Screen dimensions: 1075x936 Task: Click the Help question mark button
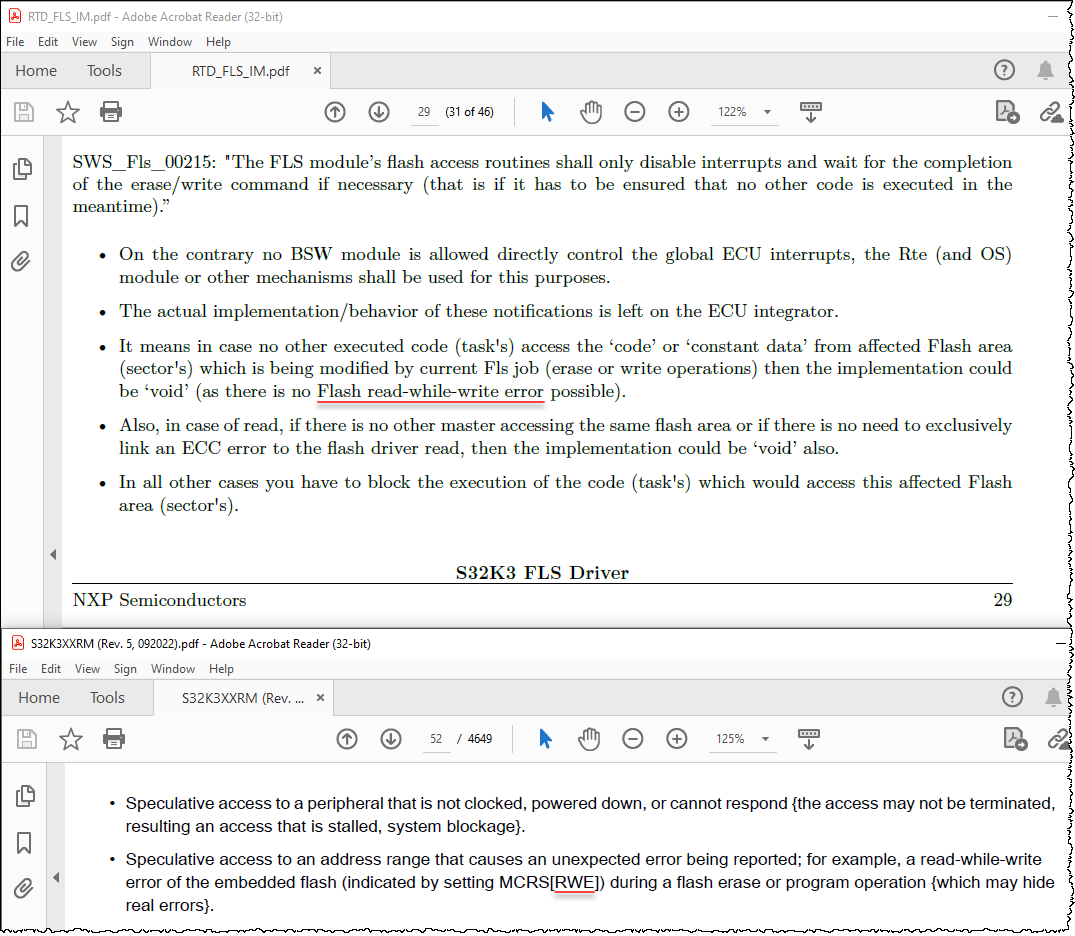1004,70
